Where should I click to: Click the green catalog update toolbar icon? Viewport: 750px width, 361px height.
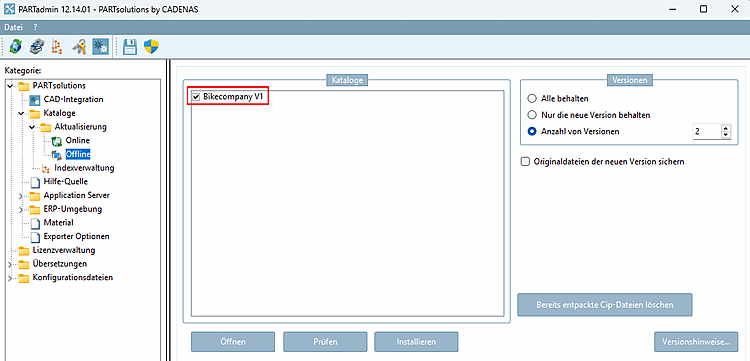tap(16, 46)
